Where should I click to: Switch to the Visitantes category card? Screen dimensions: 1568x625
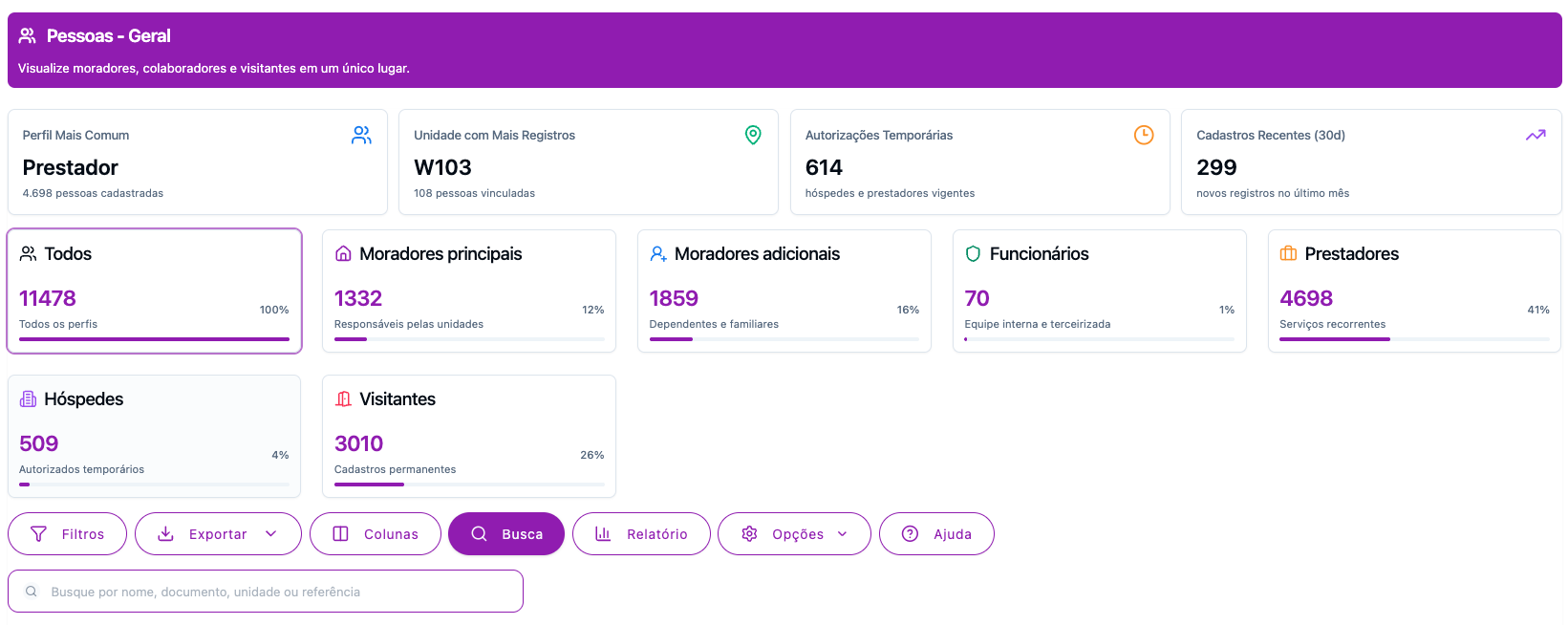[x=468, y=436]
